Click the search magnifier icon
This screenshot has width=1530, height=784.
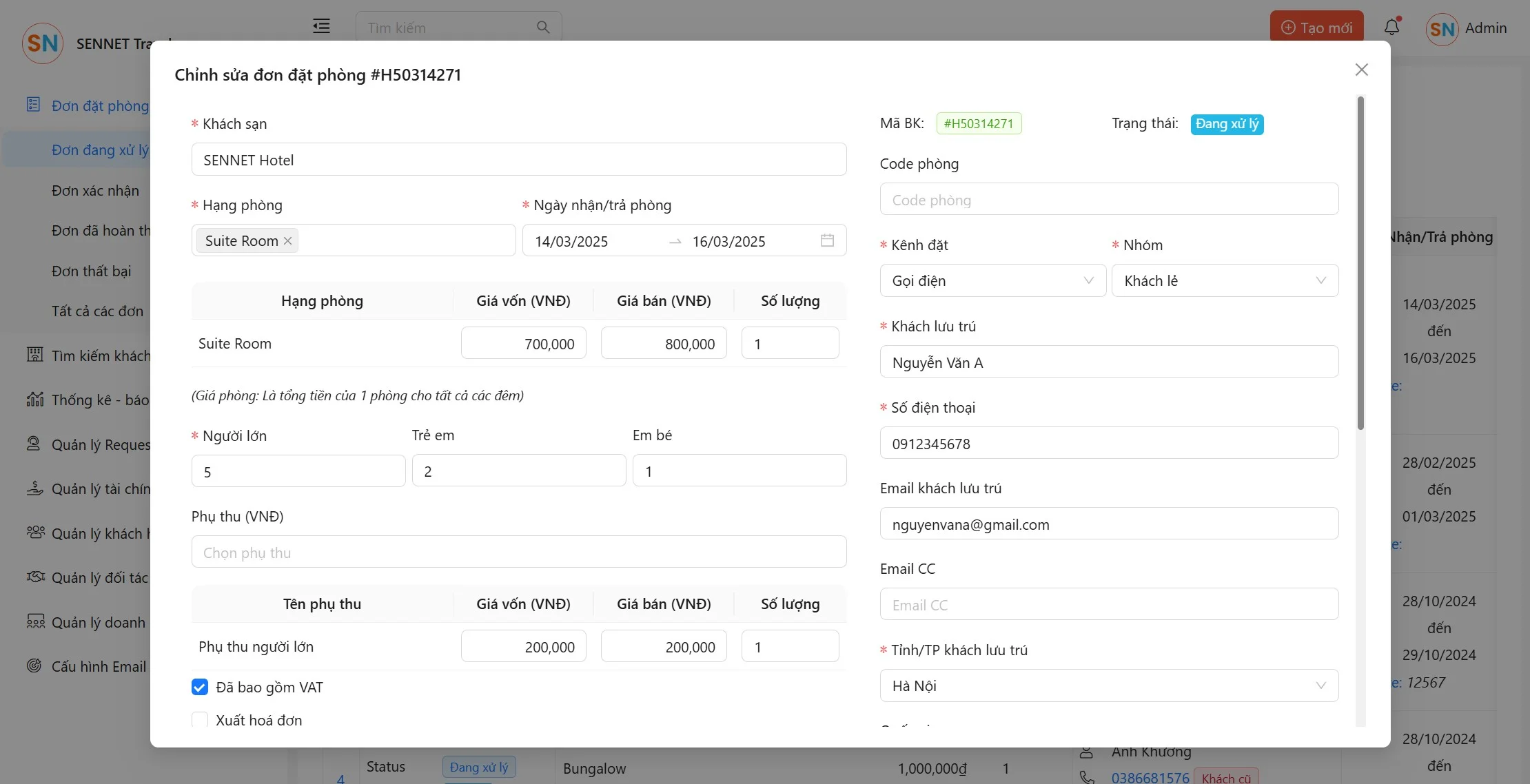tap(543, 27)
